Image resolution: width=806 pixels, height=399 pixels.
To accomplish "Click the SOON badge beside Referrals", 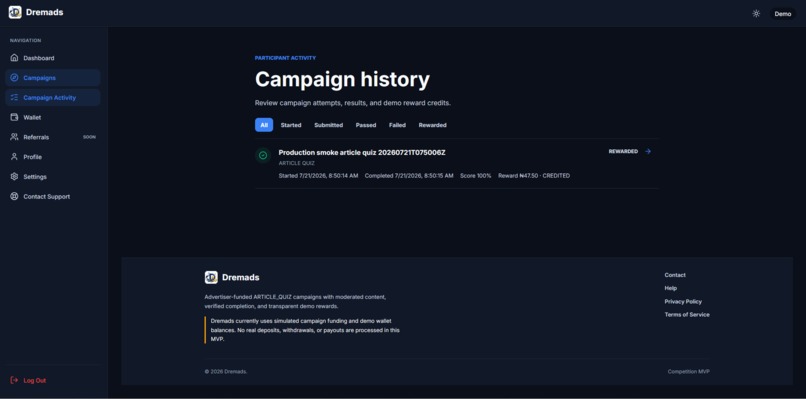I will (89, 137).
